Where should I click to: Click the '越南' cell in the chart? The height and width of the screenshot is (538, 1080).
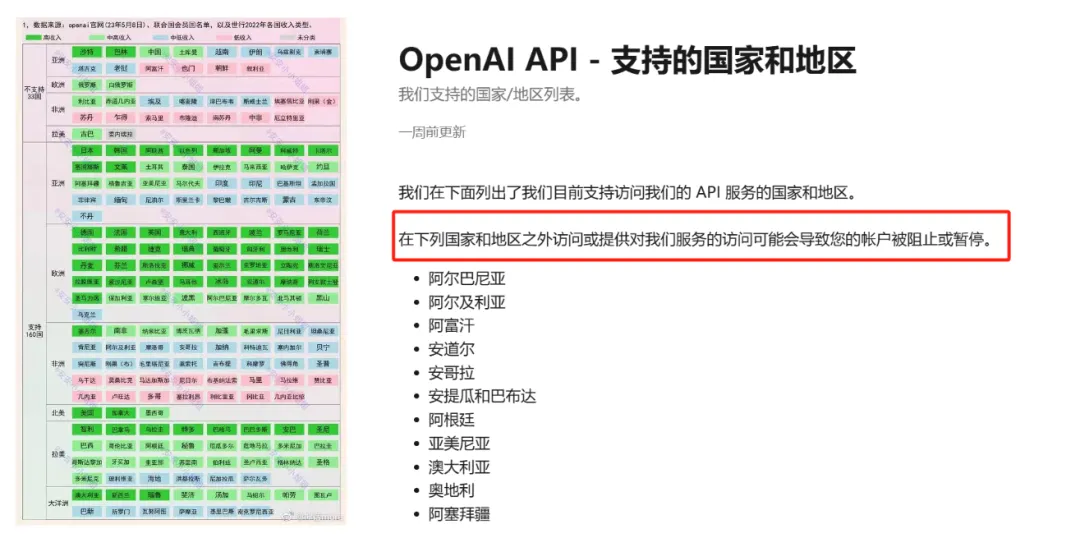(222, 52)
